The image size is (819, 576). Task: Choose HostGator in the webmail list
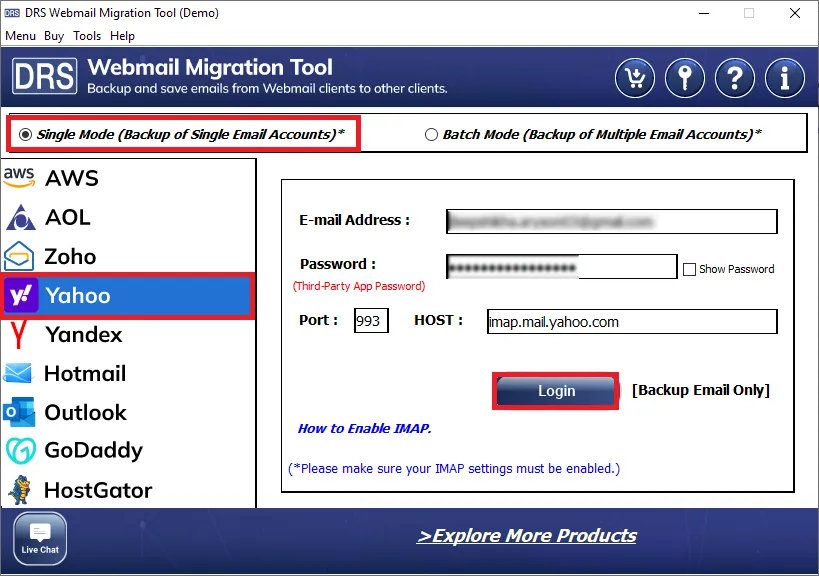point(128,490)
